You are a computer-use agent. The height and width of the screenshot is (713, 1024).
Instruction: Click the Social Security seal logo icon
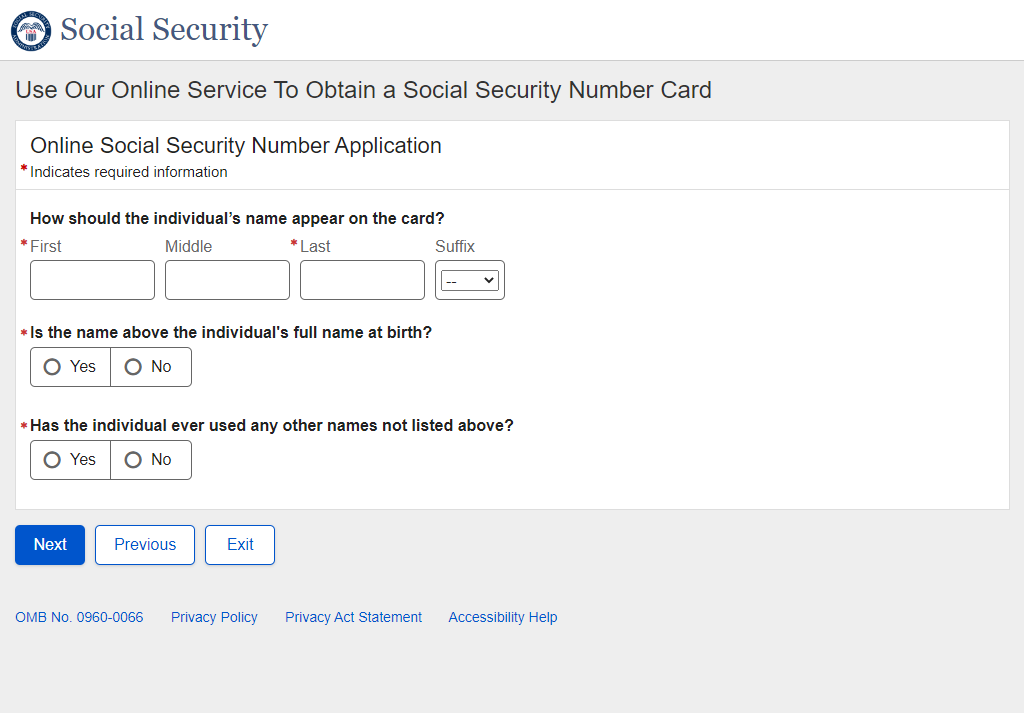click(30, 30)
